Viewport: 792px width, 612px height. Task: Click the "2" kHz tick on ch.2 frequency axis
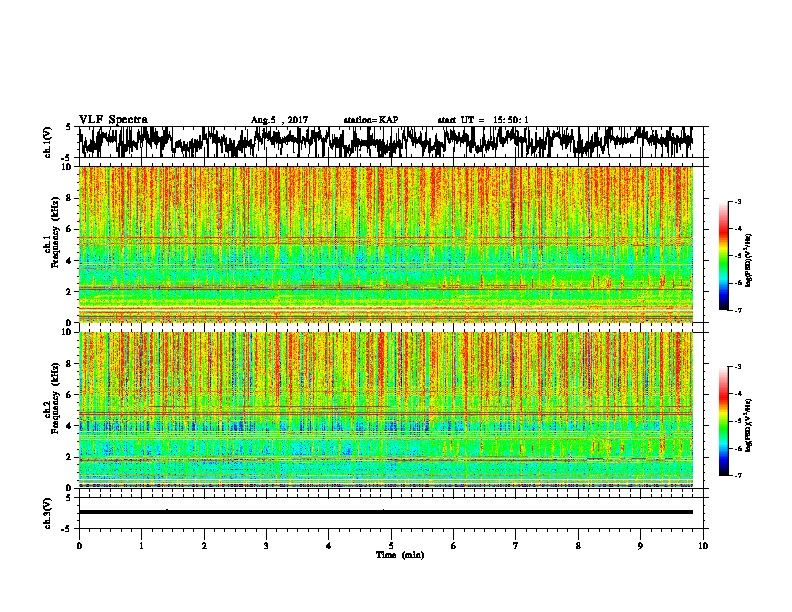[70, 457]
